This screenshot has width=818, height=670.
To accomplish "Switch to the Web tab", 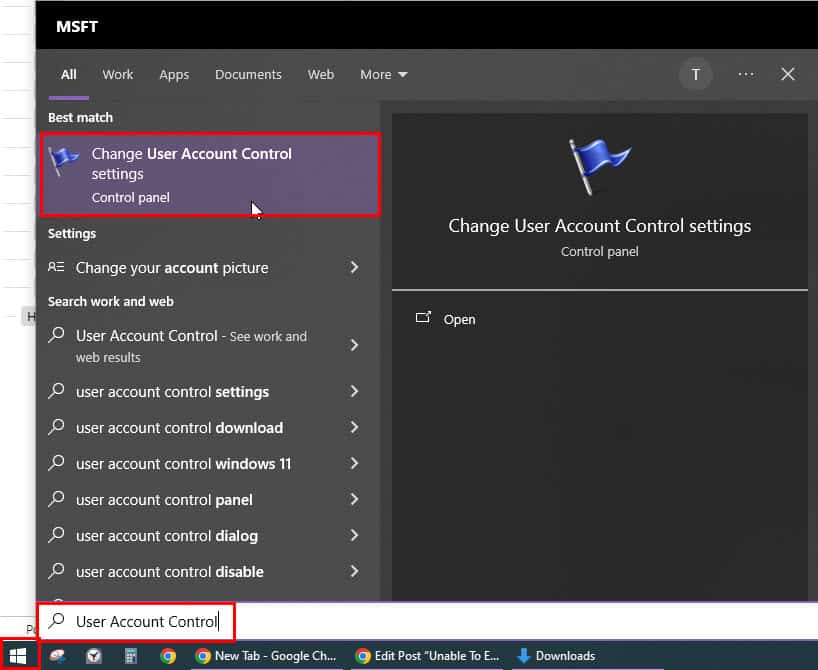I will coord(321,75).
